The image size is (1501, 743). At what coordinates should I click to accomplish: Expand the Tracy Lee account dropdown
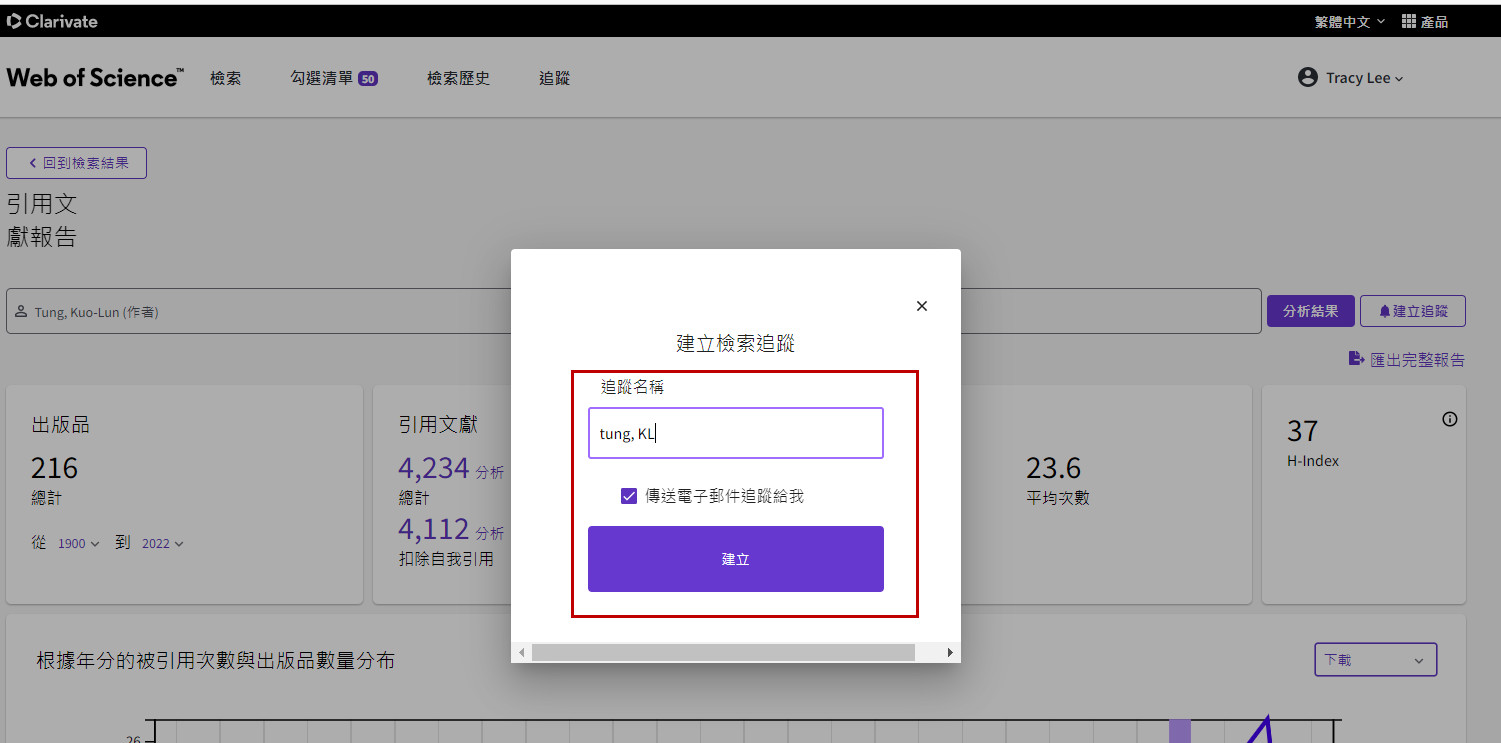(1365, 78)
